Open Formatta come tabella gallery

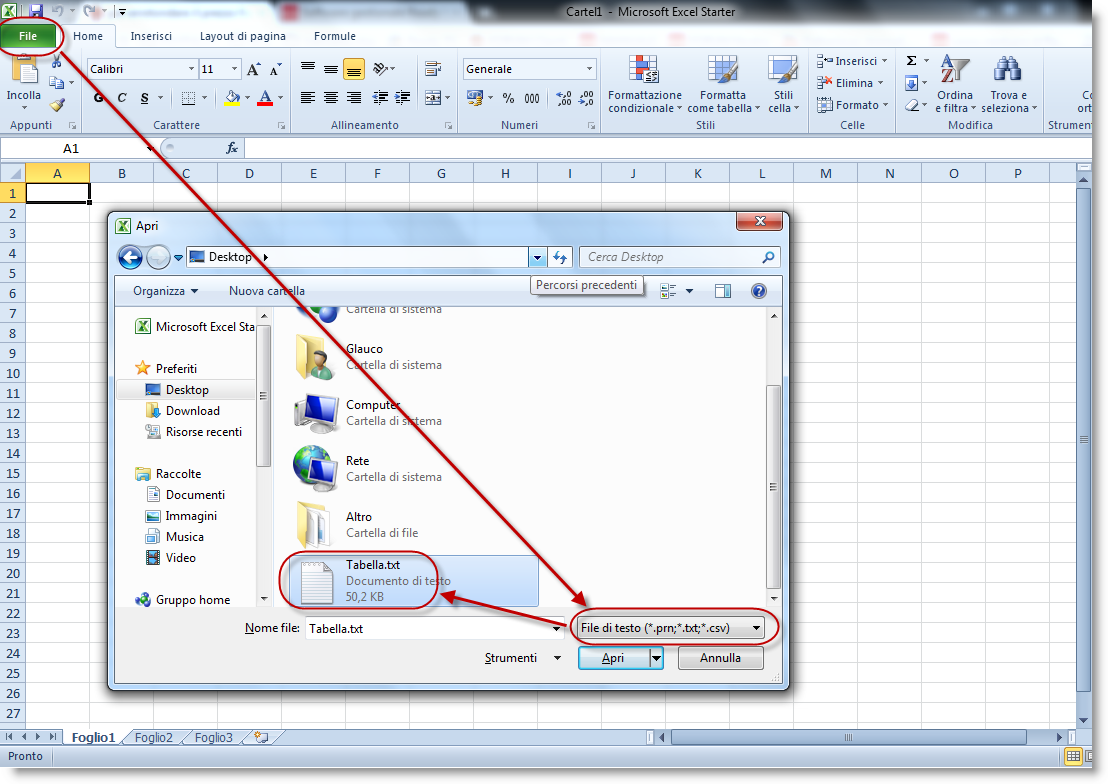point(723,85)
